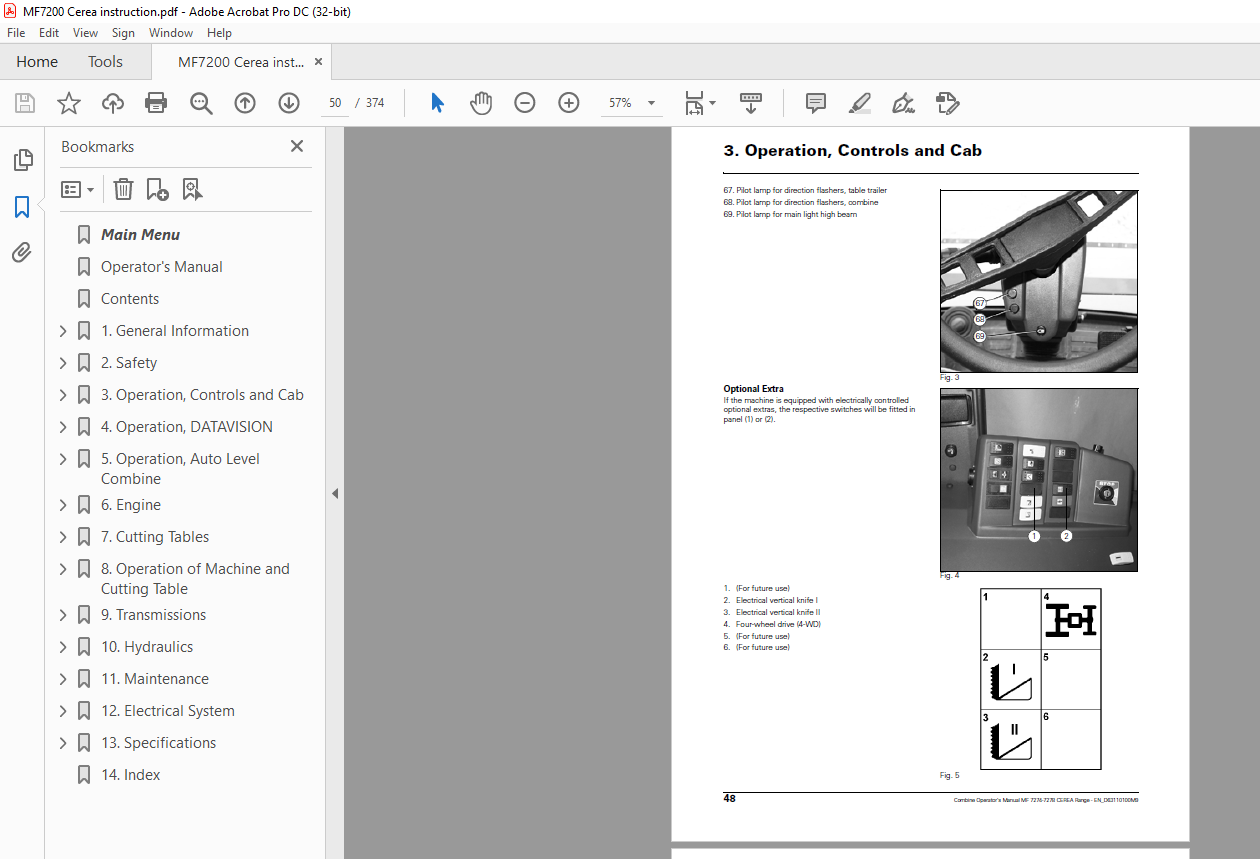Open the Fill & Sign tool

903,103
